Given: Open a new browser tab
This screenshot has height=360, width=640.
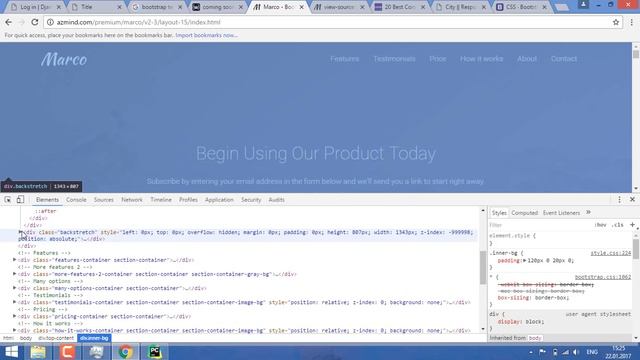Looking at the screenshot, I should click(x=562, y=7).
